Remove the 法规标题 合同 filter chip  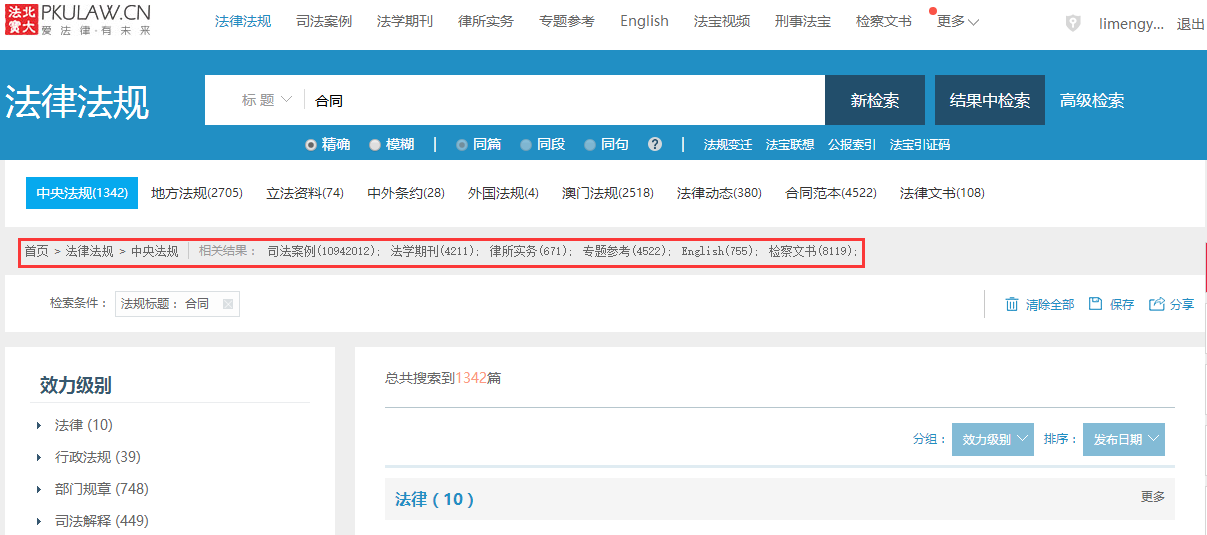(x=228, y=304)
